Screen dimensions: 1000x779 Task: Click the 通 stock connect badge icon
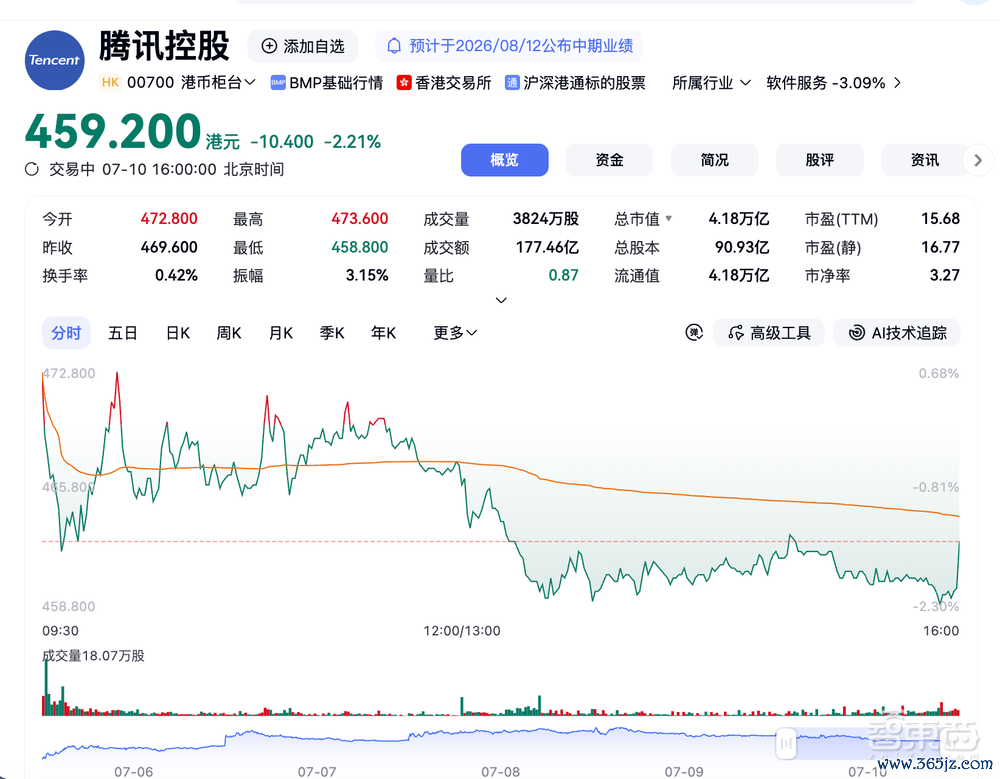coord(512,83)
